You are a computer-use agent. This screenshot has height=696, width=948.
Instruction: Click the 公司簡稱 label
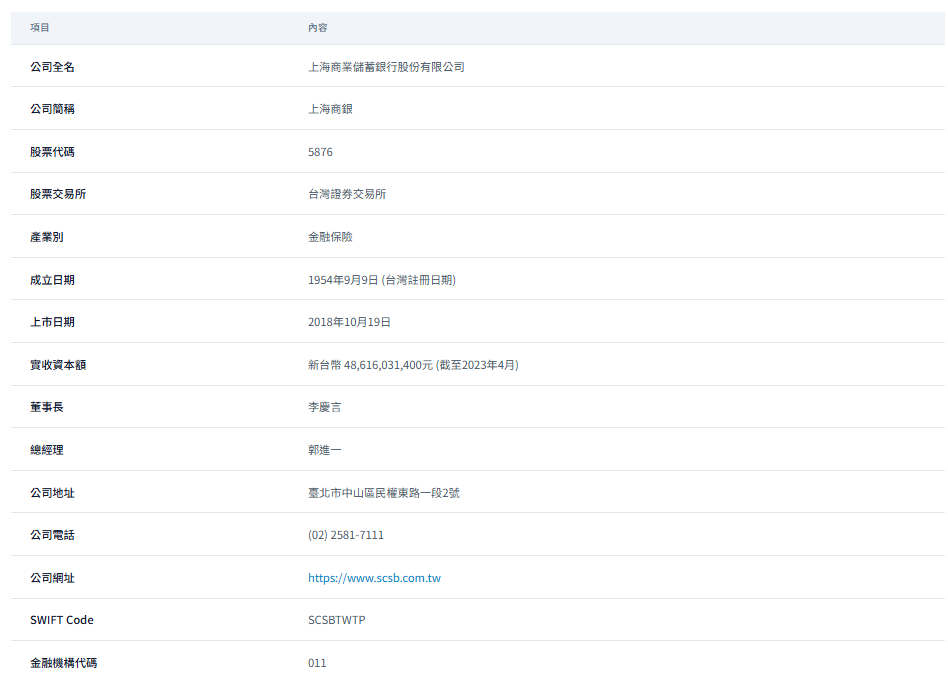pos(53,109)
